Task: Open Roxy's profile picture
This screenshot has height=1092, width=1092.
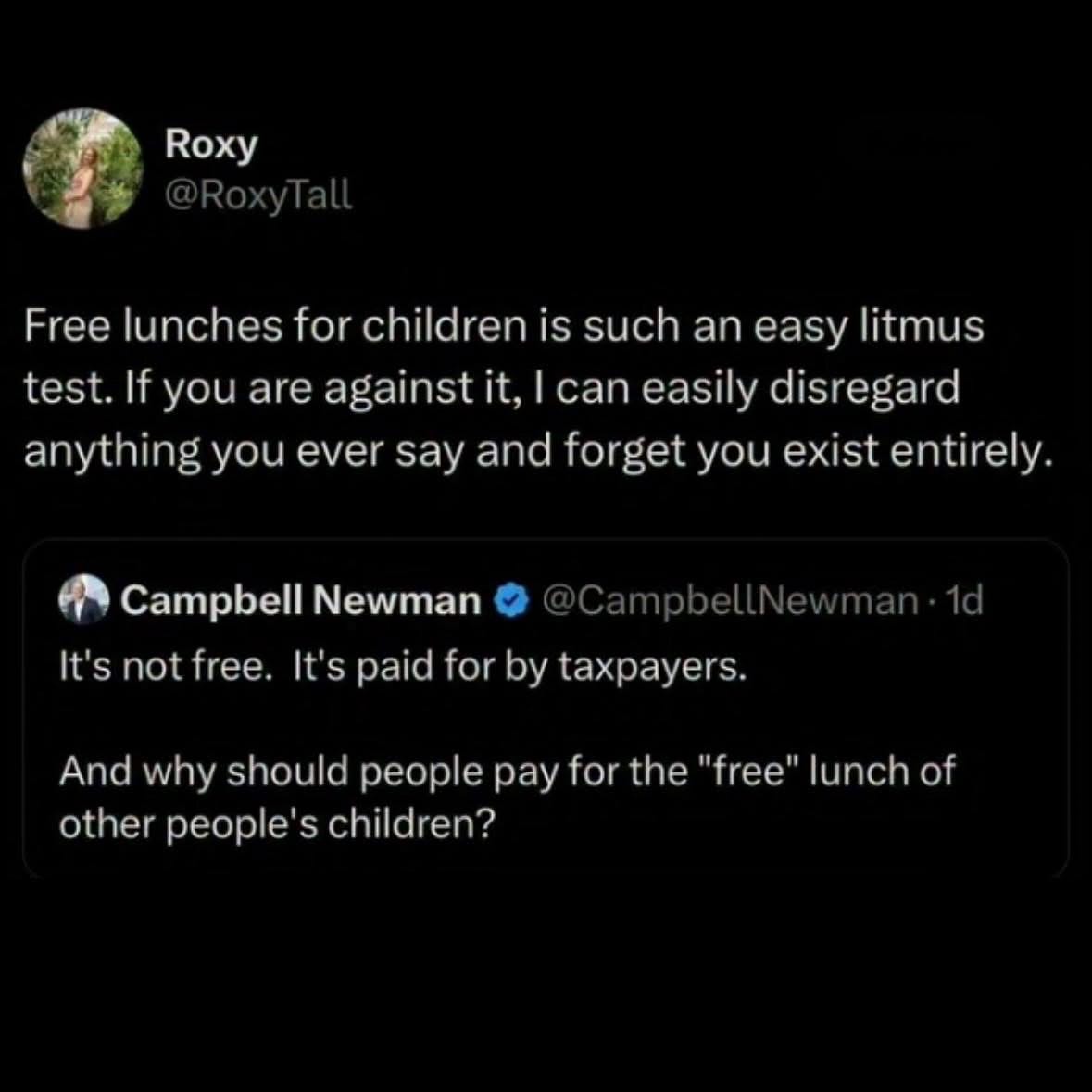Action: point(82,169)
